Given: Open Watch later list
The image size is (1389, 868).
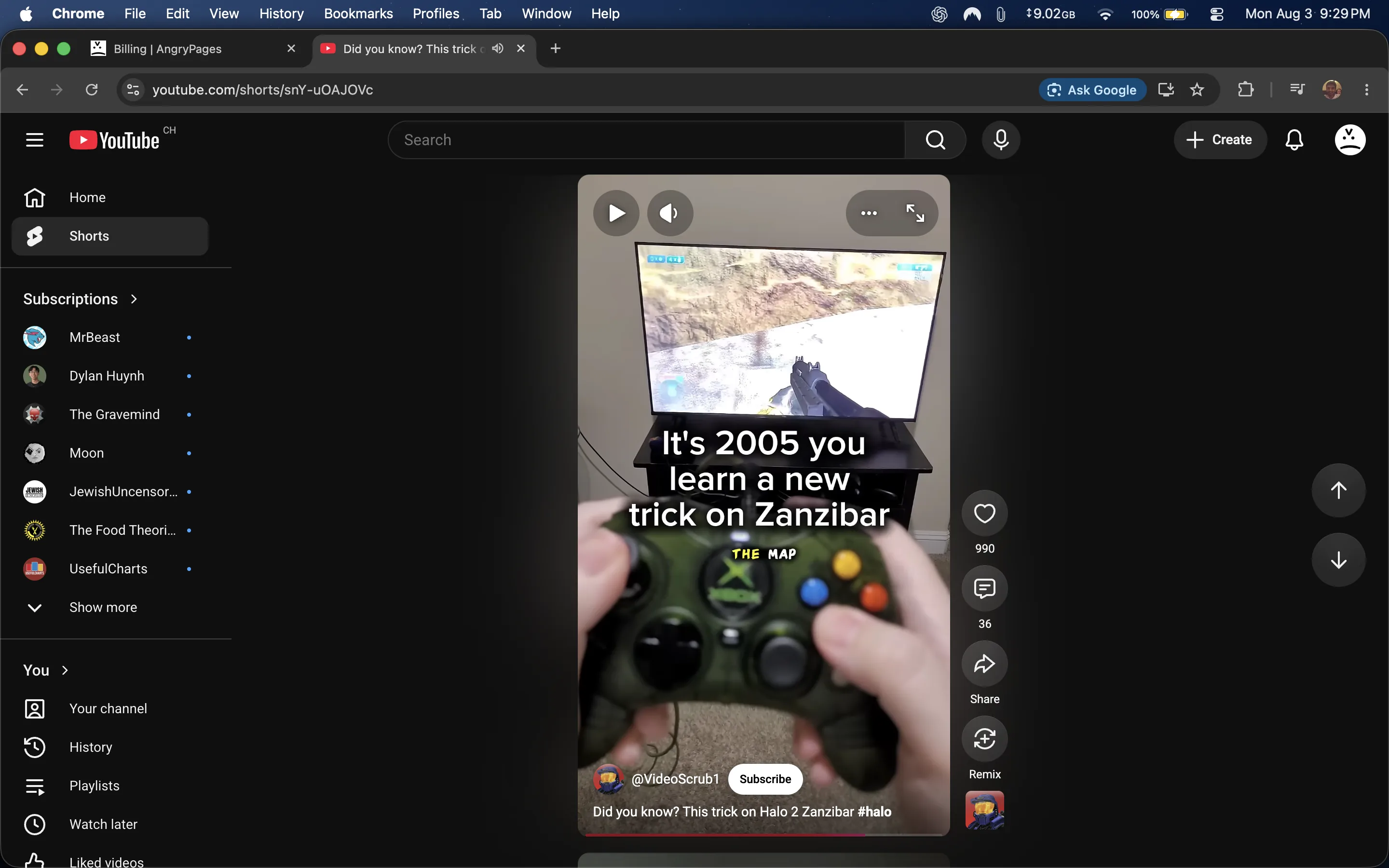Looking at the screenshot, I should [109, 825].
